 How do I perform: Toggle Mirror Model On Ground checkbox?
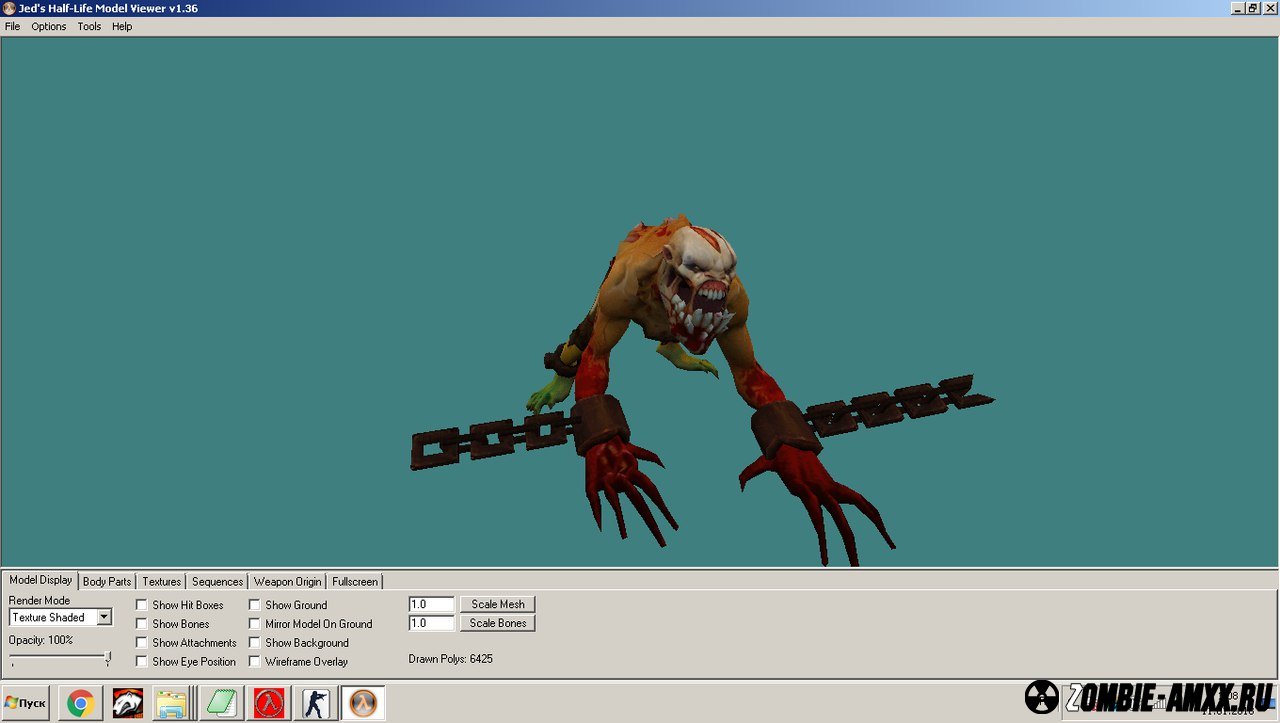point(255,624)
